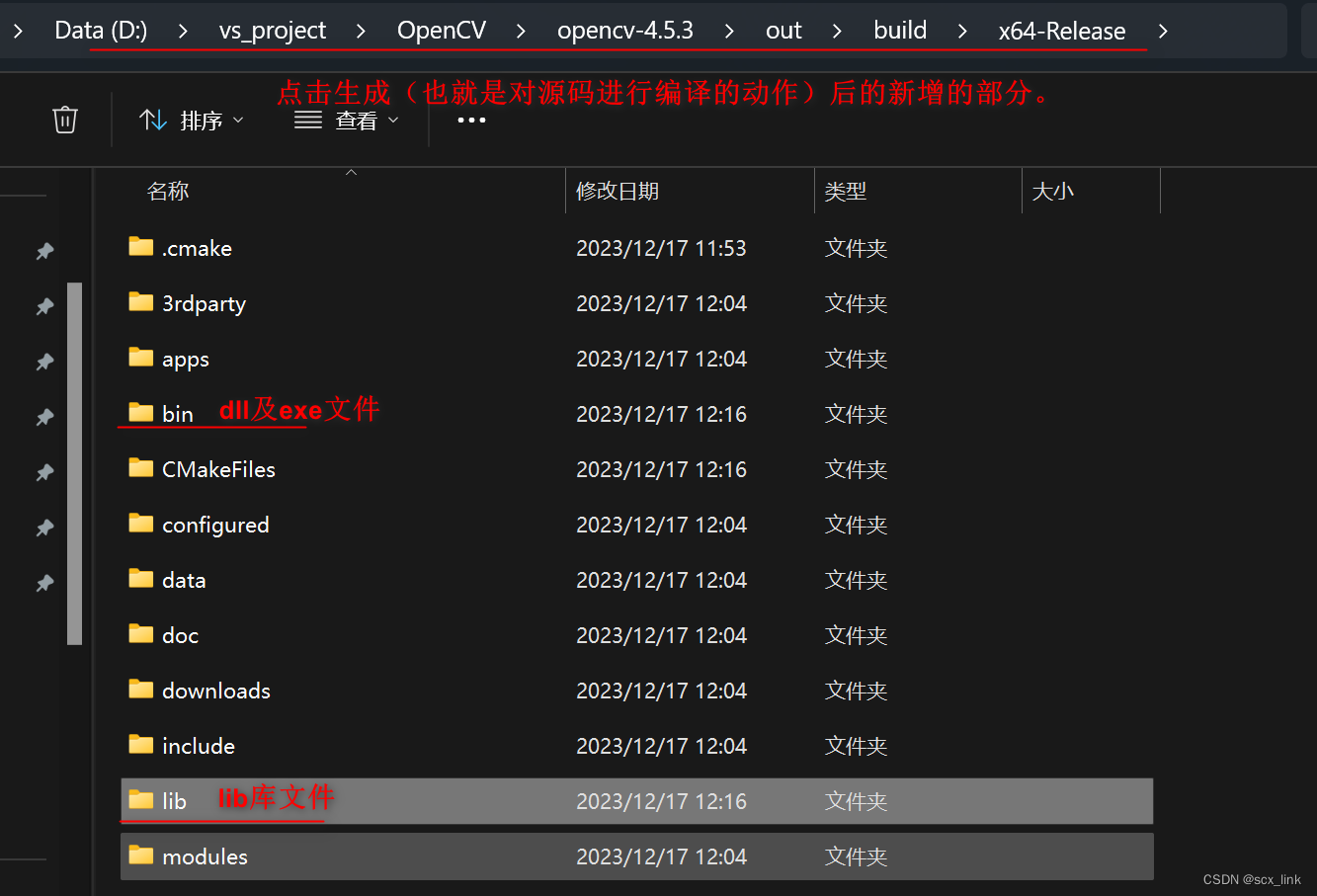Select the CMakeFiles folder icon
Viewport: 1317px width, 896px height.
pos(141,468)
